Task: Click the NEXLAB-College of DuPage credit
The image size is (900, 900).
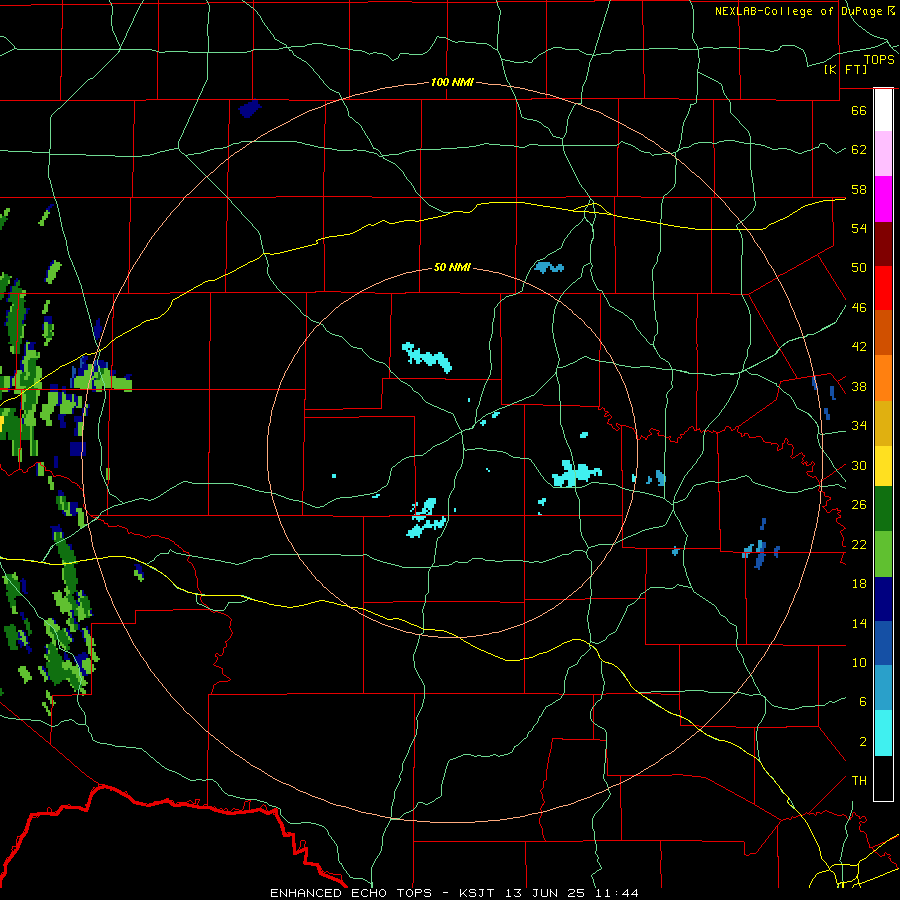Action: (804, 11)
